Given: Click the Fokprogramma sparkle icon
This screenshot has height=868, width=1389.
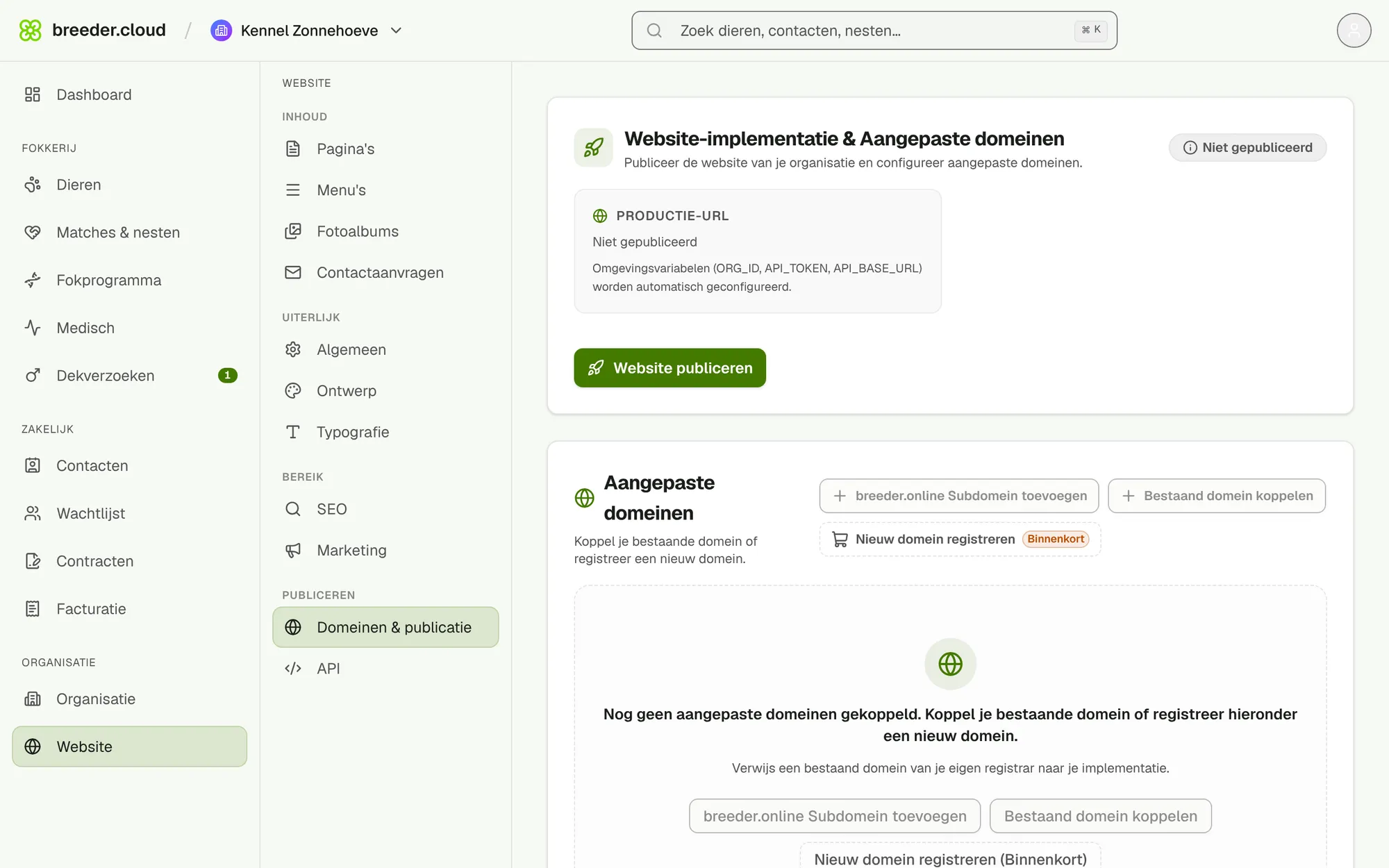Looking at the screenshot, I should click(33, 280).
